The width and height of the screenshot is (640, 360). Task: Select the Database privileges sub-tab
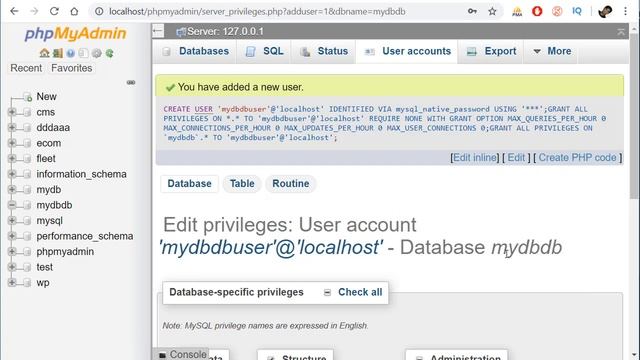click(x=189, y=184)
